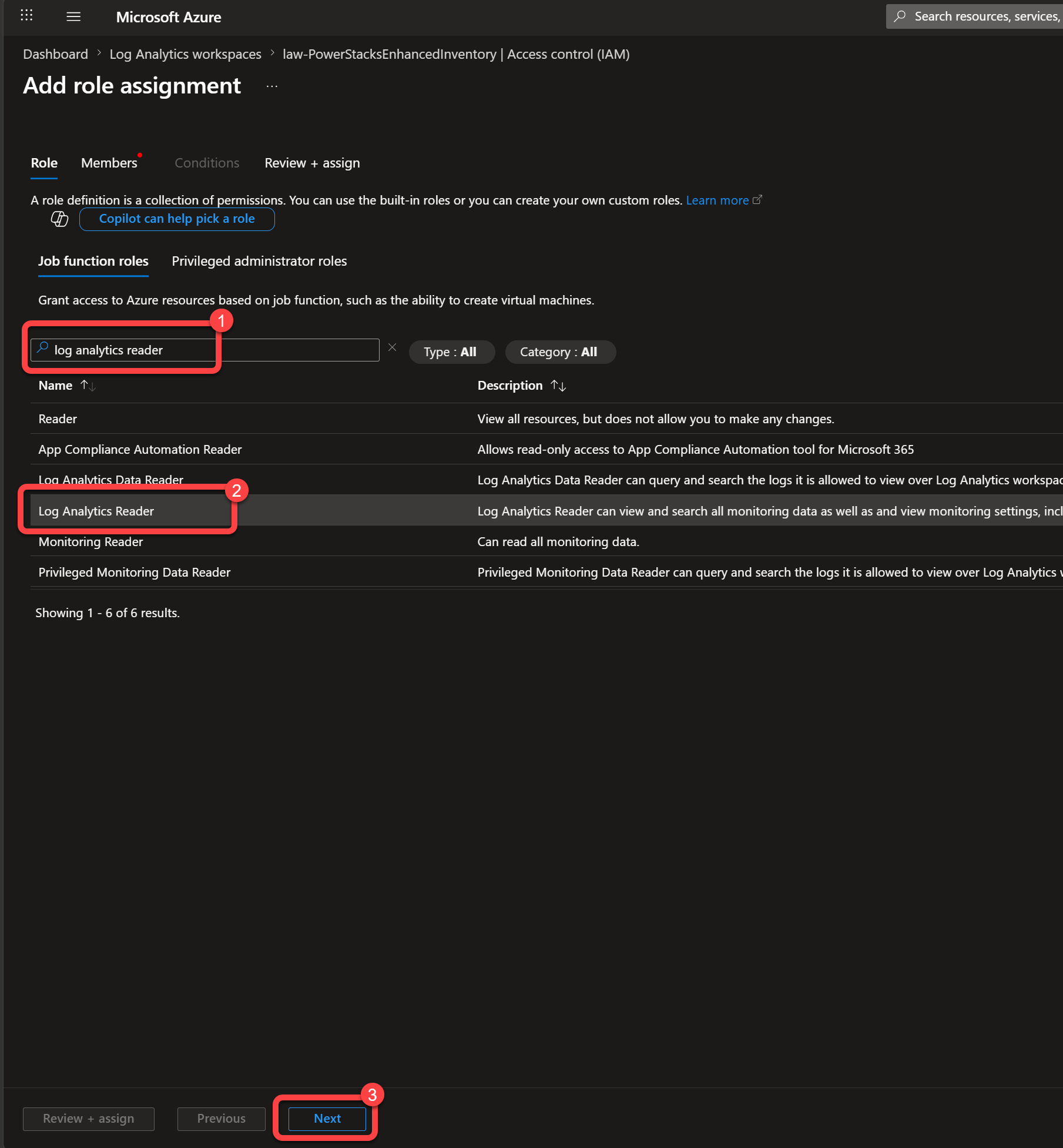
Task: Open Log Analytics workspaces breadcrumb
Action: [x=185, y=54]
